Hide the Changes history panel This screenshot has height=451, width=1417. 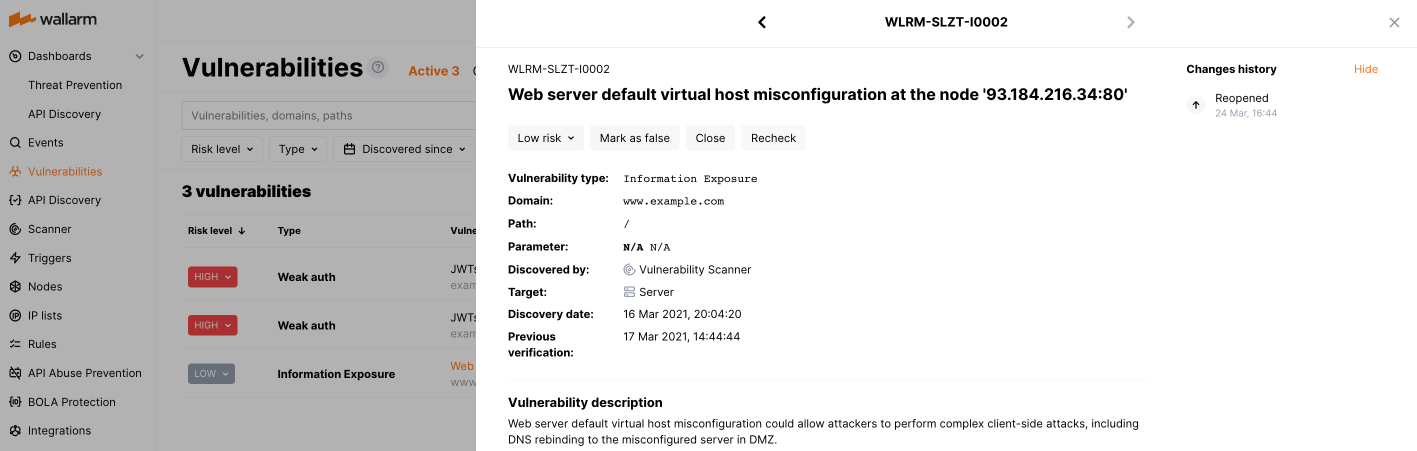pos(1365,69)
